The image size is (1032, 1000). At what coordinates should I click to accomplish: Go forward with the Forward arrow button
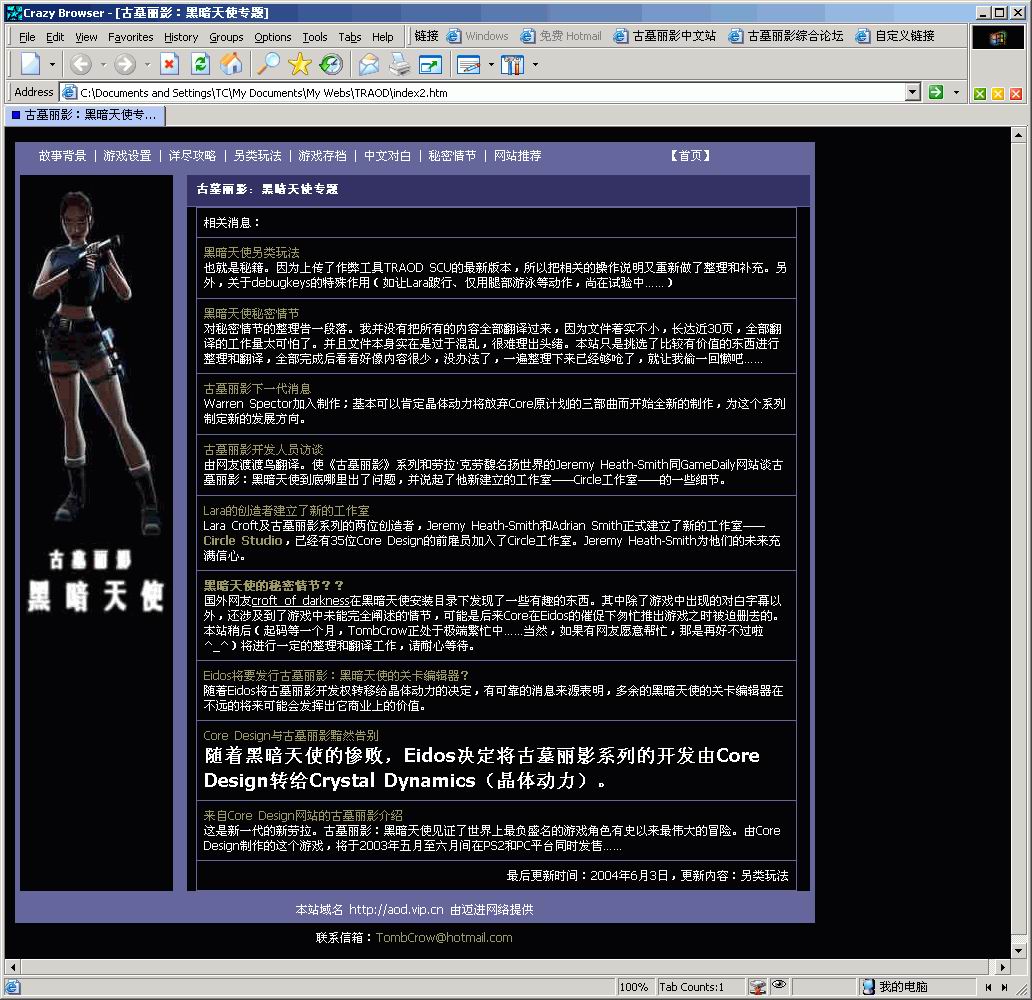pyautogui.click(x=124, y=64)
